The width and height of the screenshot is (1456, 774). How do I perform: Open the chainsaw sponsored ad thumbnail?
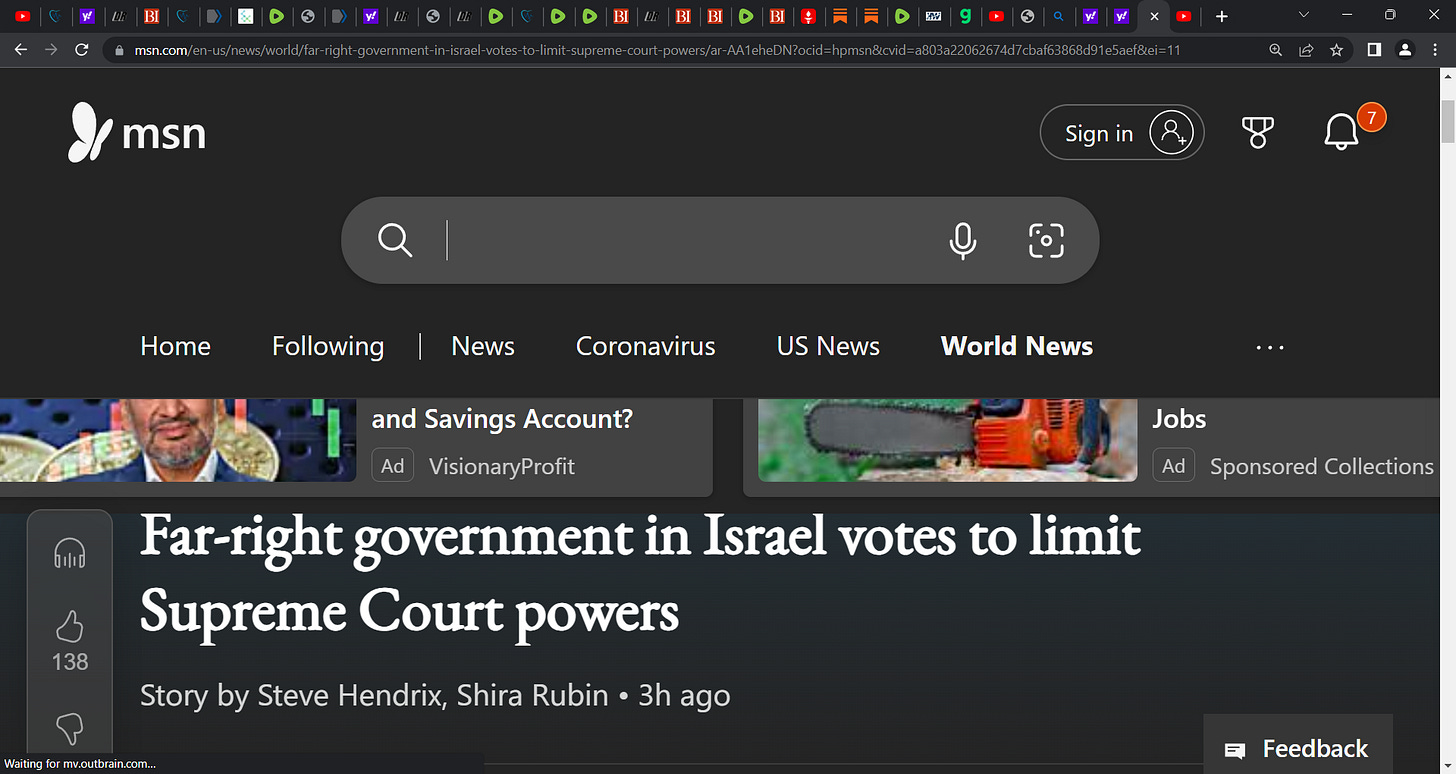[947, 440]
